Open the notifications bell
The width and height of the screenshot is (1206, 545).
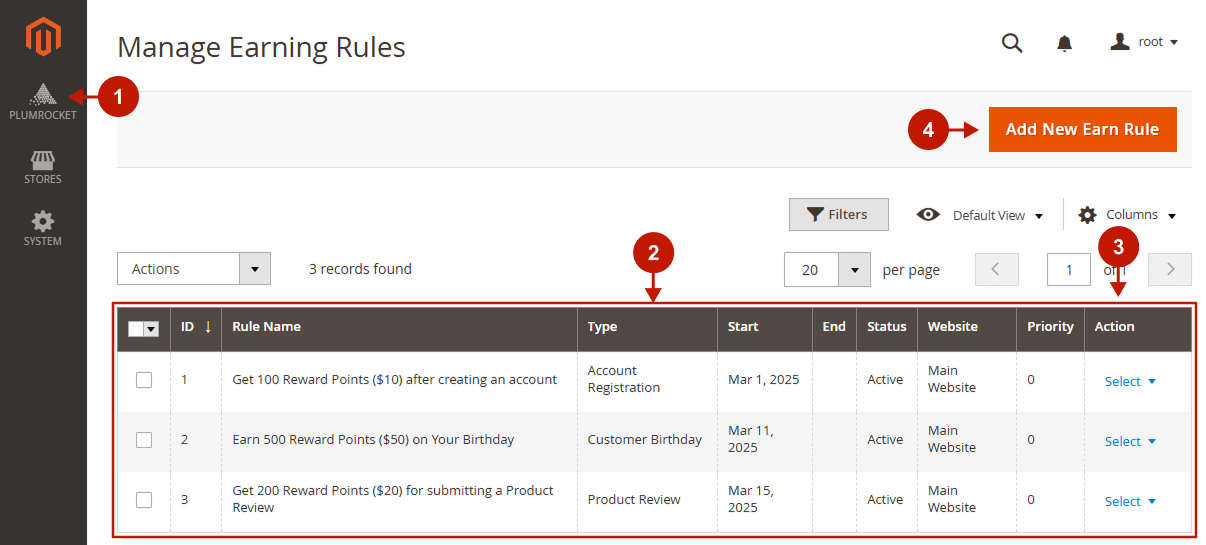1064,43
